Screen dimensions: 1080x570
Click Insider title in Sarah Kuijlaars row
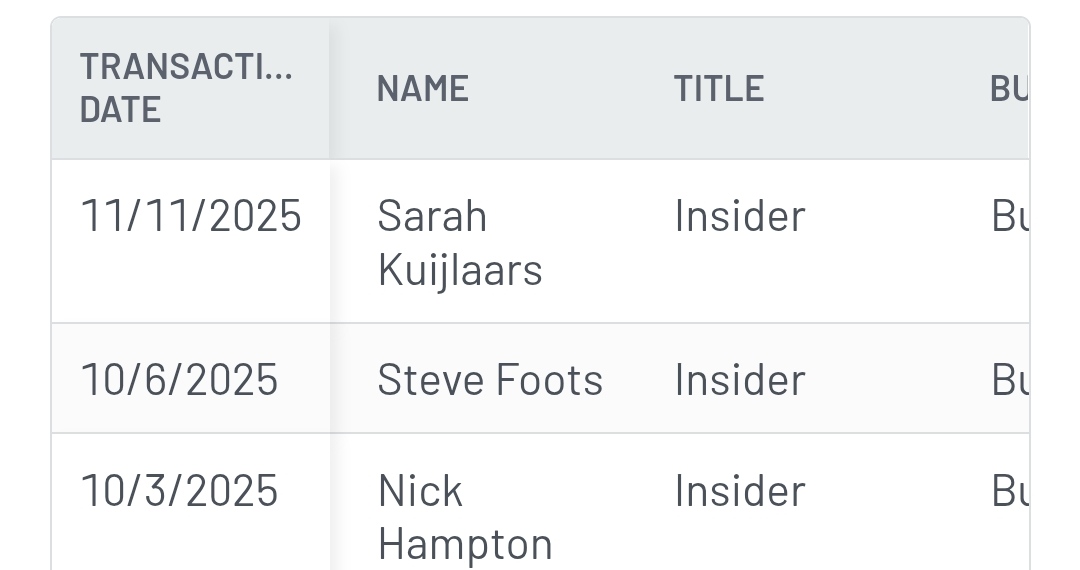(739, 216)
